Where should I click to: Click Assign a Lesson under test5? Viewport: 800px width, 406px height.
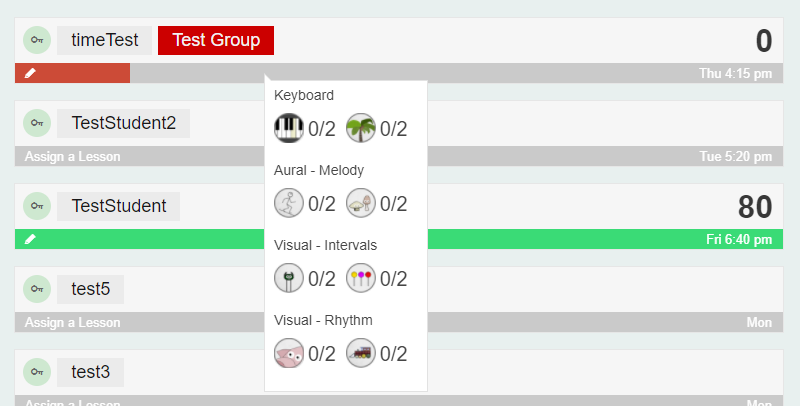pos(72,322)
